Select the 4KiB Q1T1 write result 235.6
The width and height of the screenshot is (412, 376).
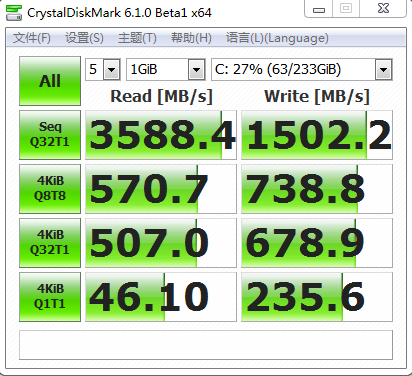pos(317,297)
